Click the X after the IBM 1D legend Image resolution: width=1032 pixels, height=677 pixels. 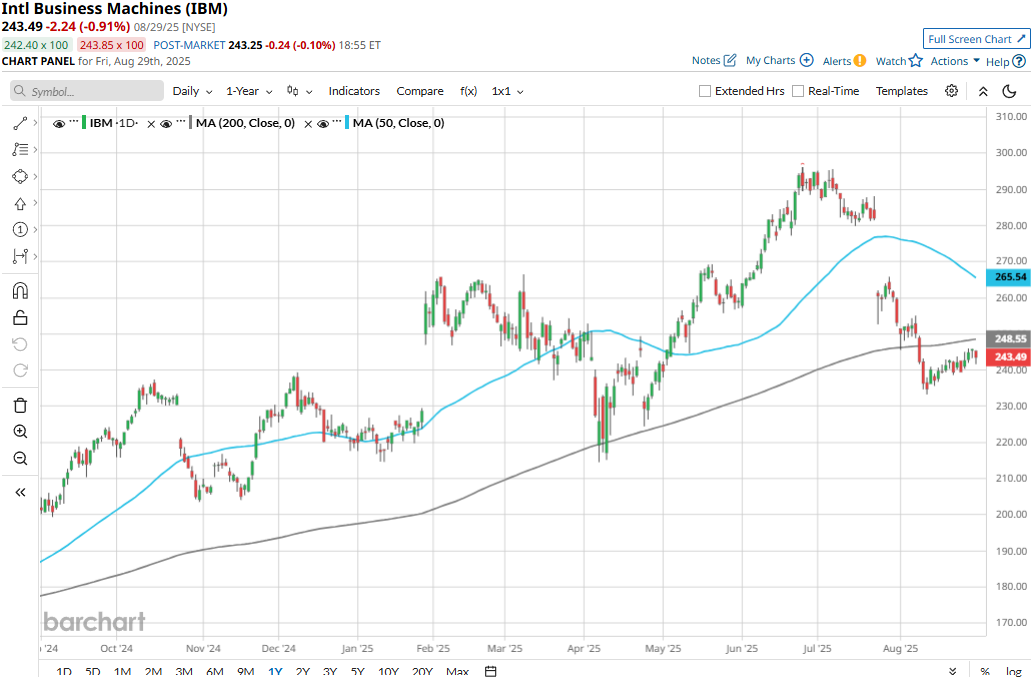[x=151, y=124]
